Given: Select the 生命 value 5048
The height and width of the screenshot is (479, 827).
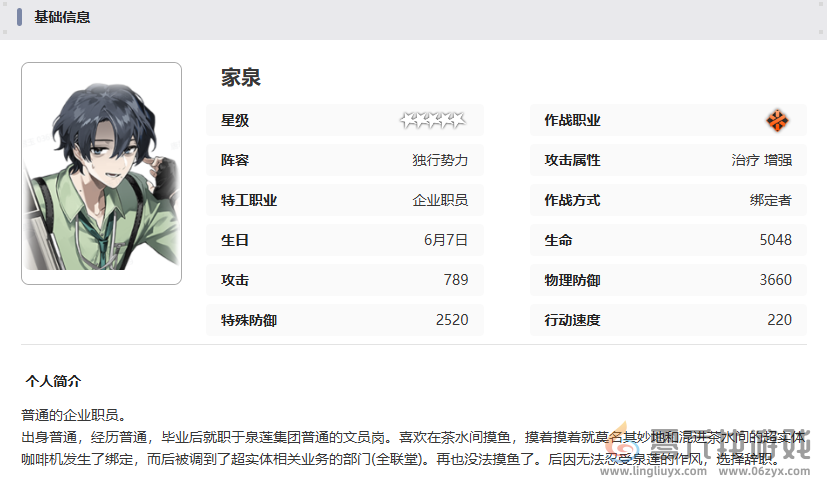Looking at the screenshot, I should [775, 240].
